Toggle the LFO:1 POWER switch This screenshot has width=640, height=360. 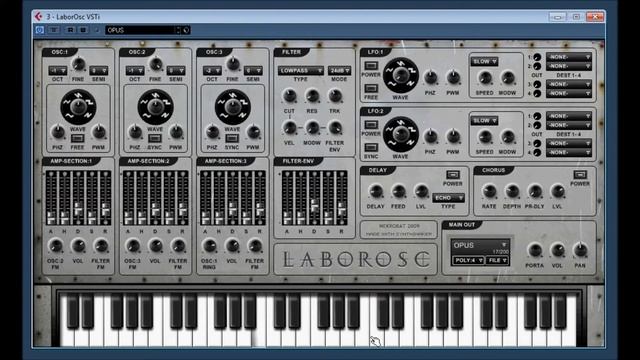(371, 66)
